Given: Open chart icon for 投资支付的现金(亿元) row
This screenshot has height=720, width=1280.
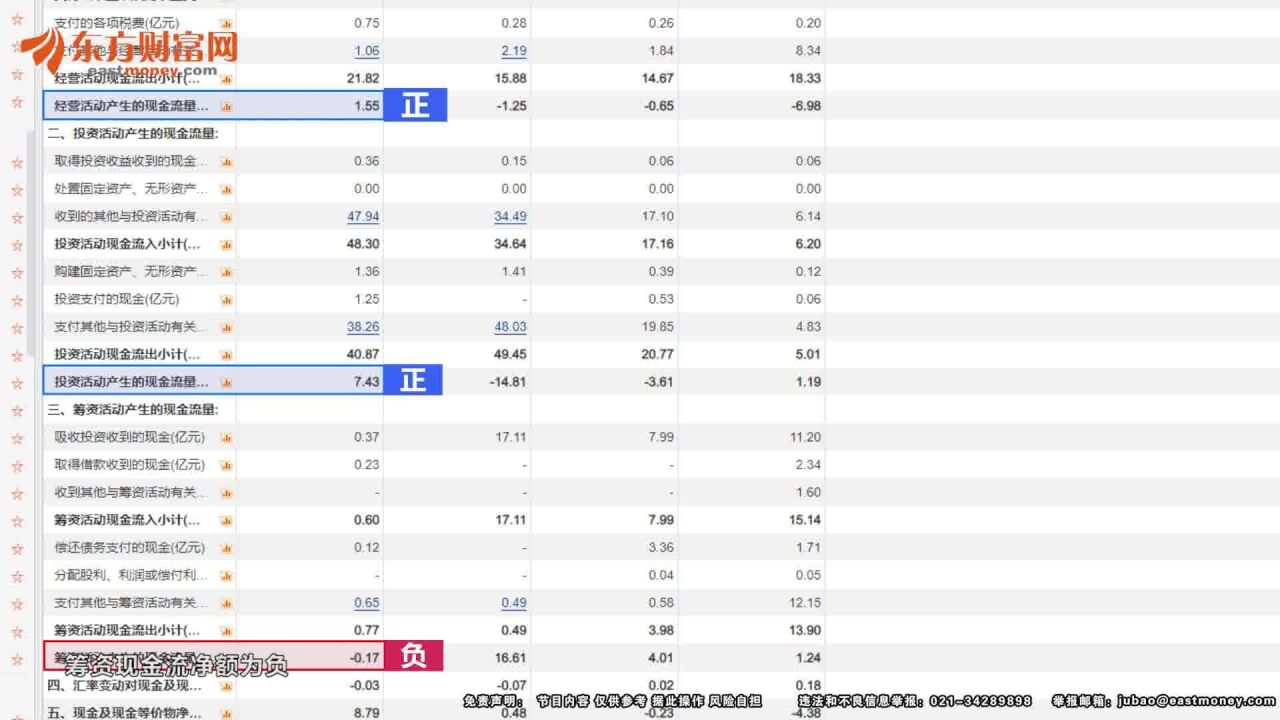Looking at the screenshot, I should [226, 300].
